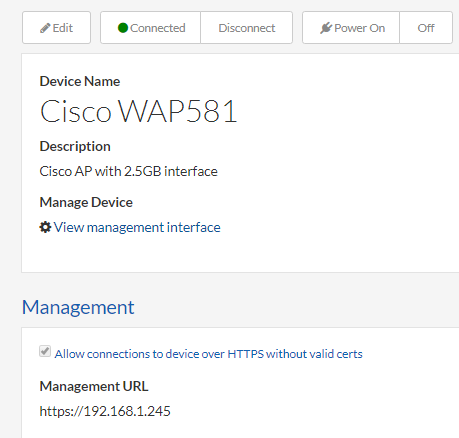The height and width of the screenshot is (438, 459).
Task: Open View management interface link
Action: (x=137, y=227)
